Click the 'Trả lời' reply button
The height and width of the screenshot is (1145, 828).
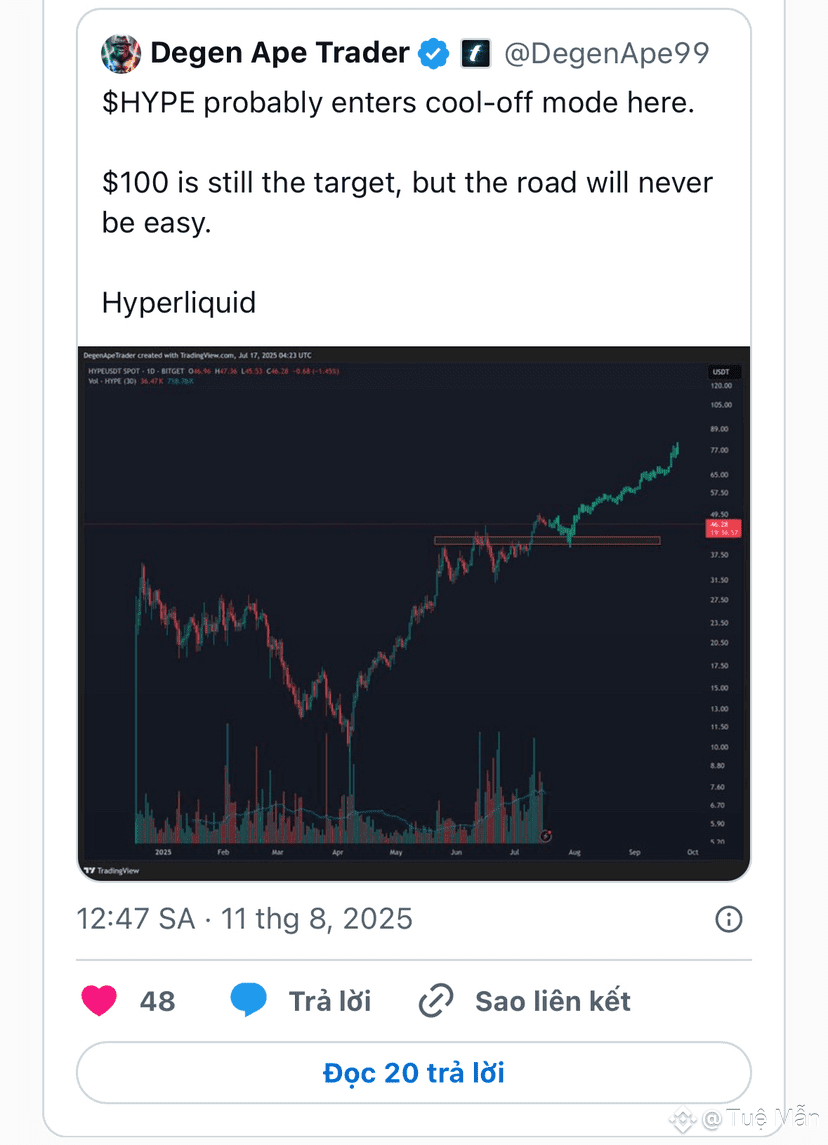coord(330,1001)
